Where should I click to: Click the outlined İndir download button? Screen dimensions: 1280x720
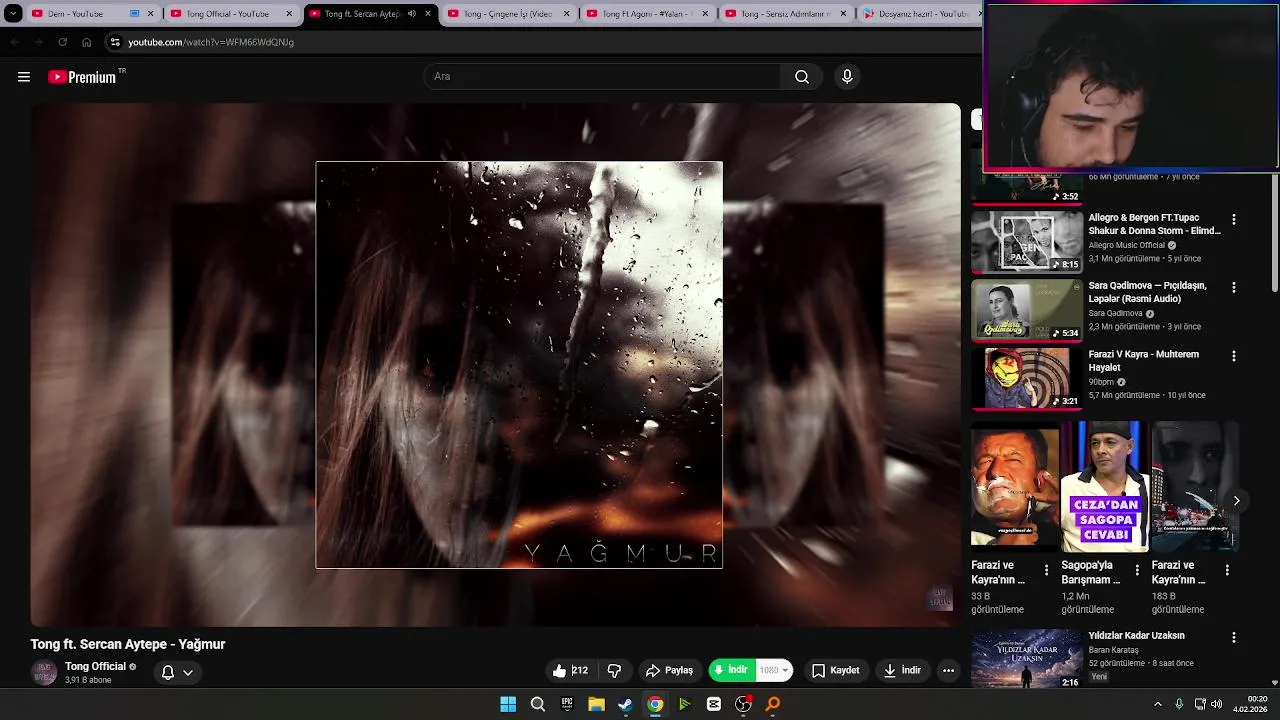902,670
